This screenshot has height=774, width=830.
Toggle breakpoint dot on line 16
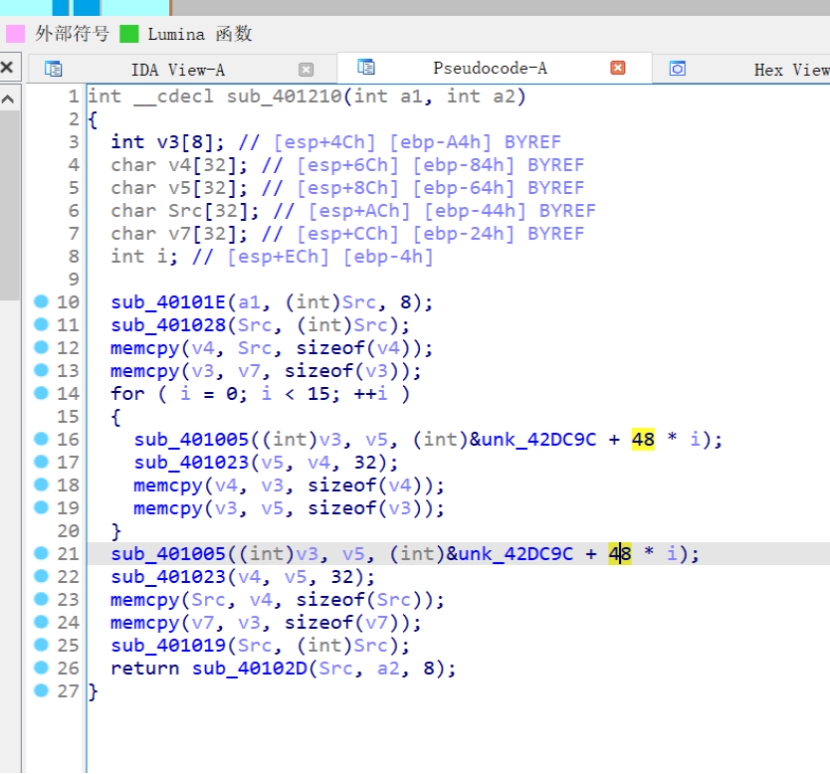coord(41,438)
